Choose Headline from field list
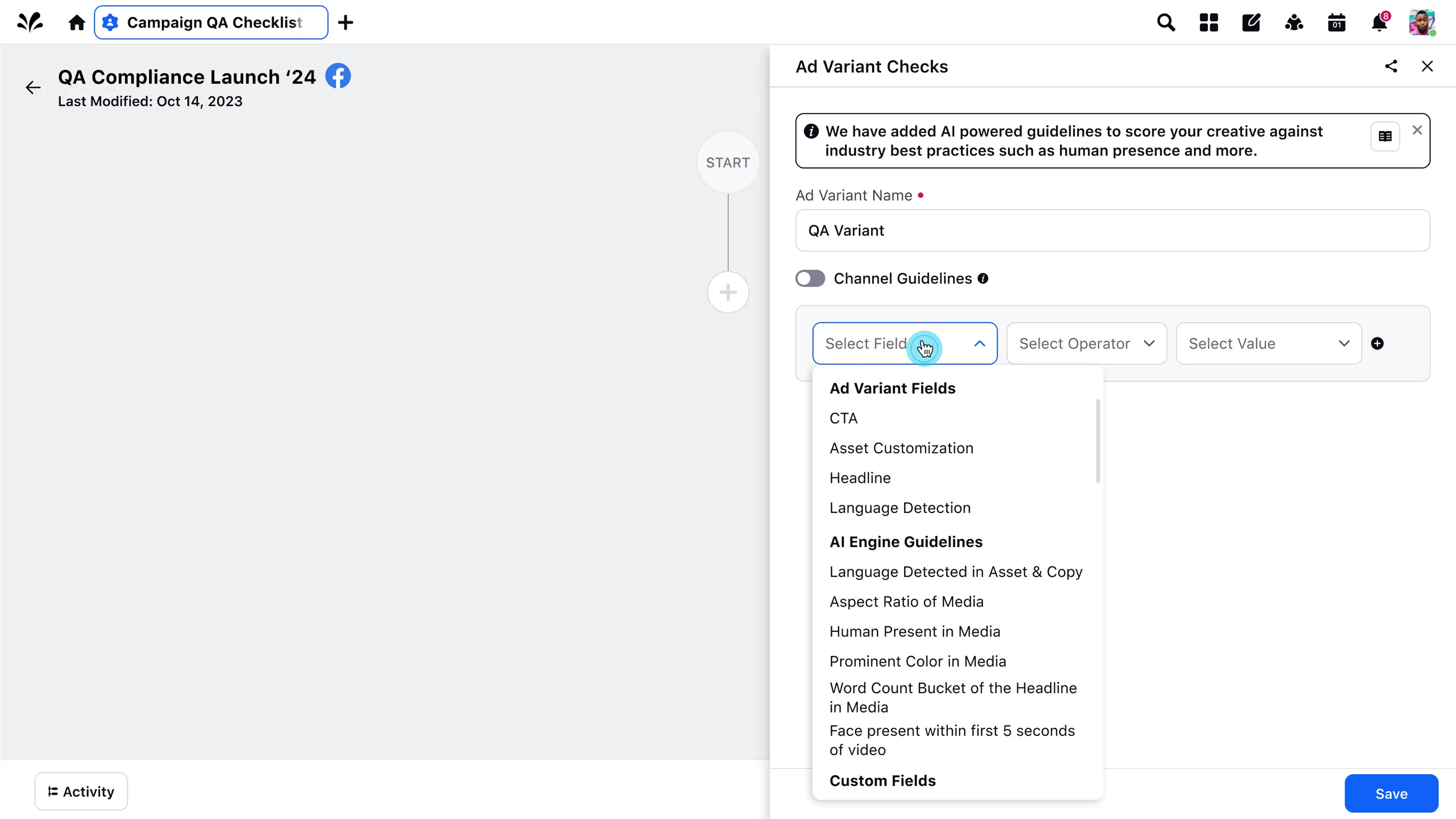The image size is (1456, 819). point(860,478)
